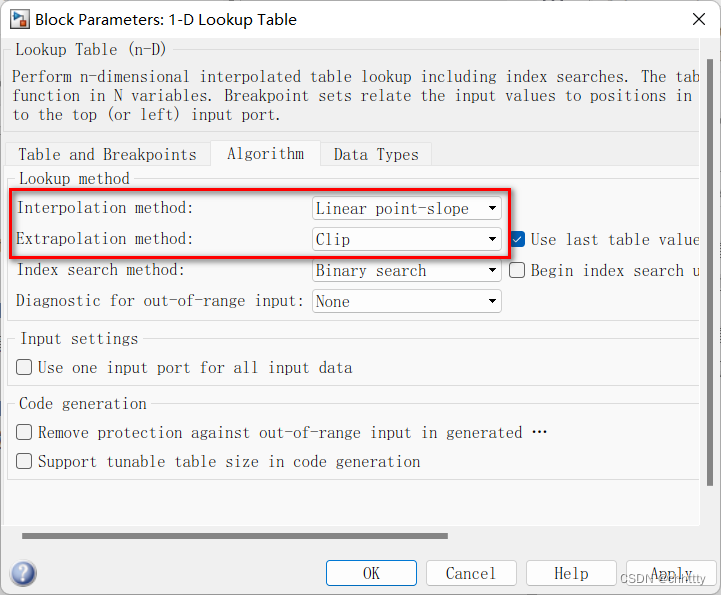This screenshot has height=595, width=721.
Task: Enable Remove protection against out-of-range input
Action: click(x=24, y=432)
